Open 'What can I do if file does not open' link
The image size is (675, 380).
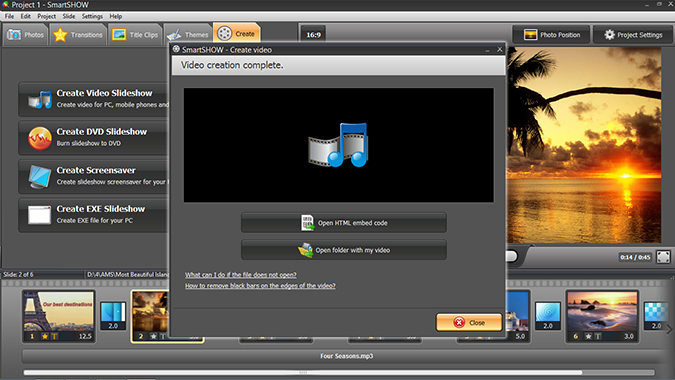241,275
